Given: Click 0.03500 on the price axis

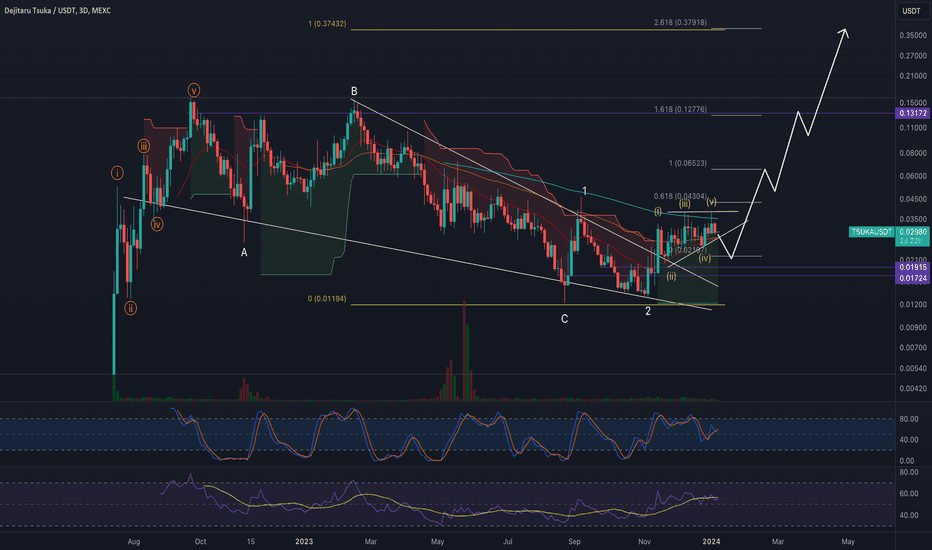Looking at the screenshot, I should point(913,219).
